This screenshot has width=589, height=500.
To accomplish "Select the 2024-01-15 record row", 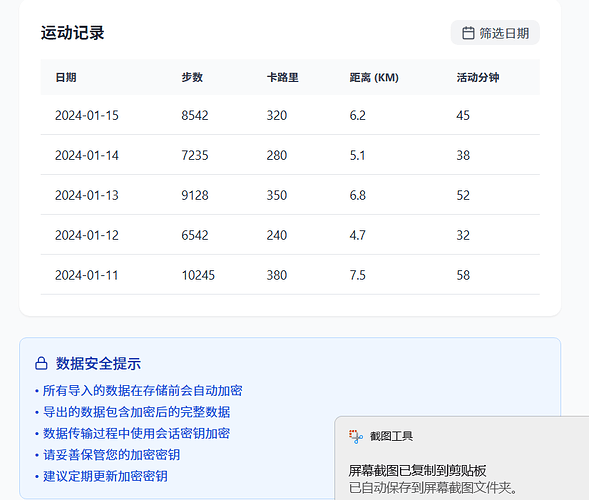I will 290,115.
